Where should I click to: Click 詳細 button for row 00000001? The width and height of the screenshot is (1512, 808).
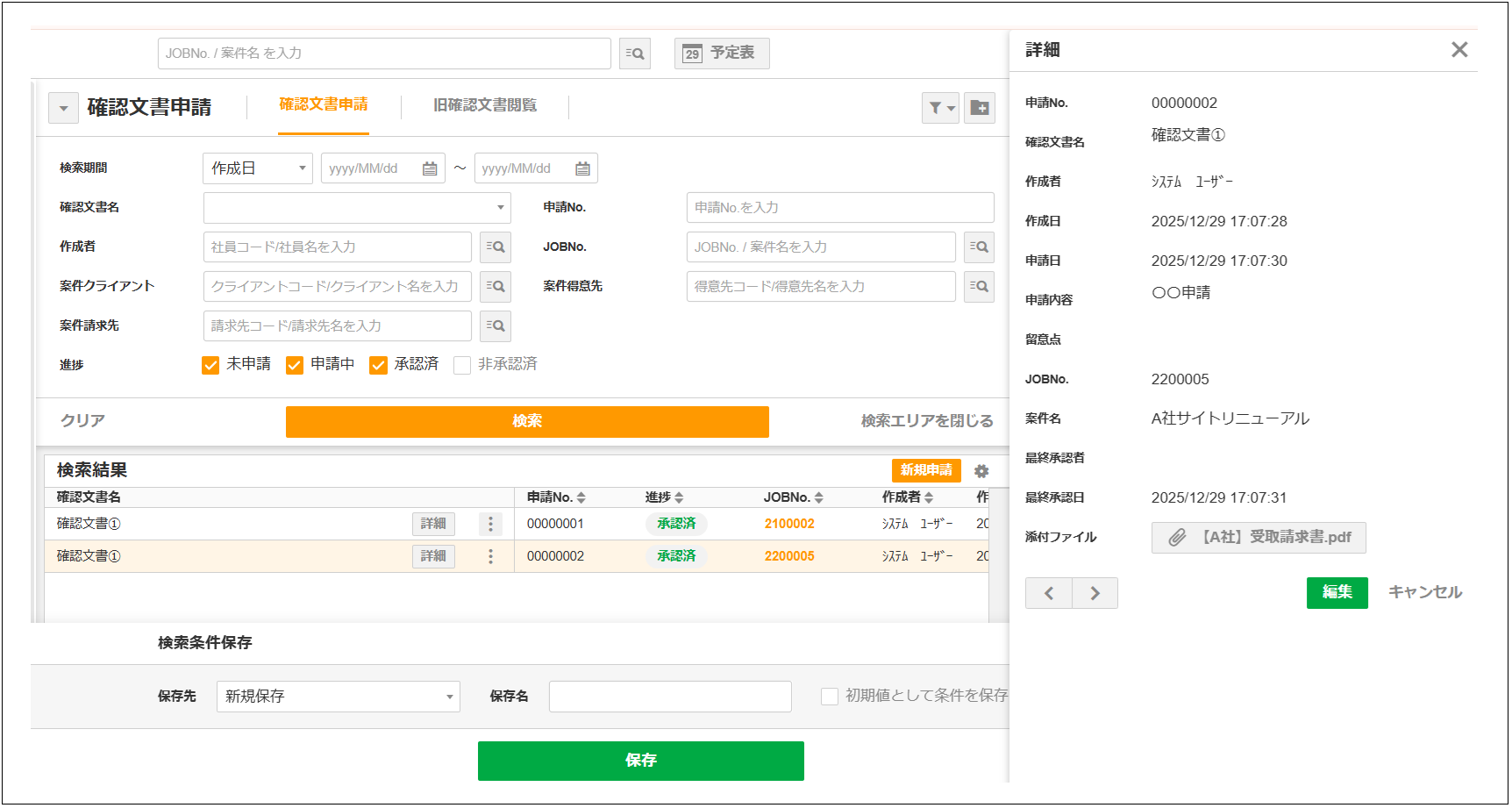pos(433,524)
